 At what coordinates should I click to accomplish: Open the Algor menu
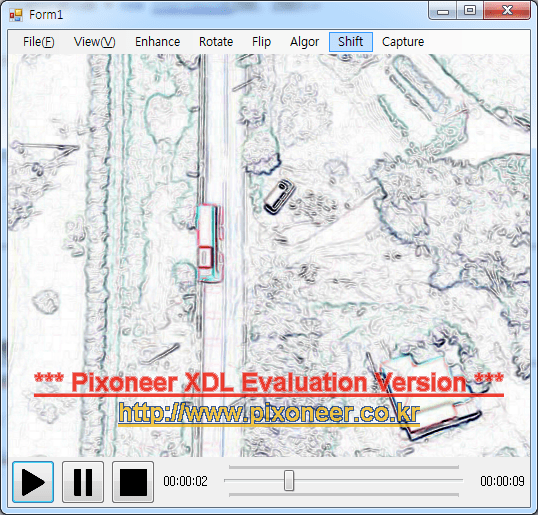coord(304,42)
